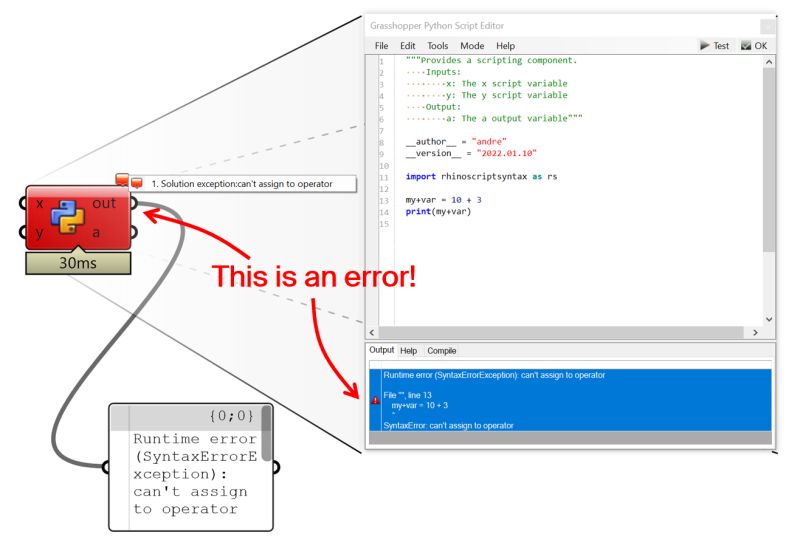The width and height of the screenshot is (800, 546).
Task: Click the y input parameter
Action: point(39,233)
